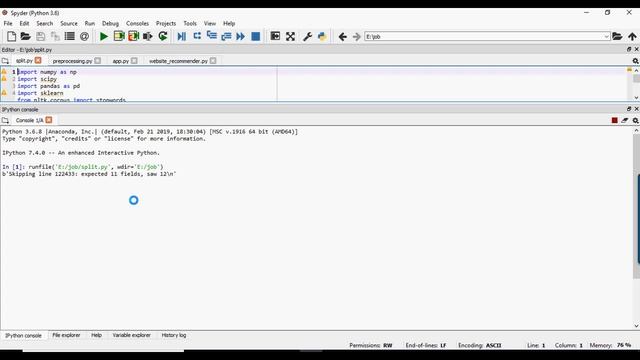This screenshot has width=640, height=360.
Task: Close the website_recommender.py tab
Action: pyautogui.click(x=213, y=60)
